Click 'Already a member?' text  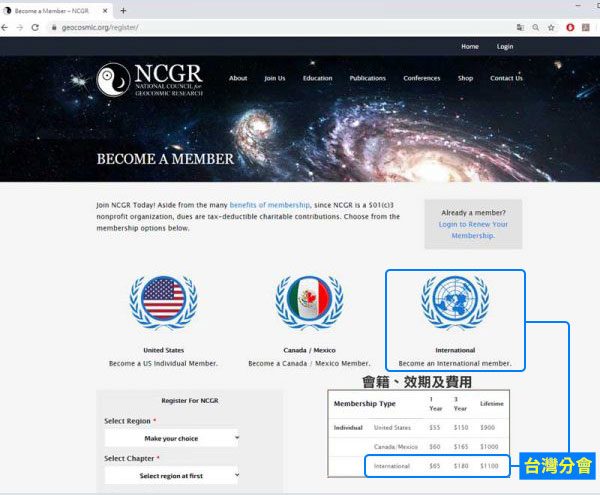click(x=473, y=213)
